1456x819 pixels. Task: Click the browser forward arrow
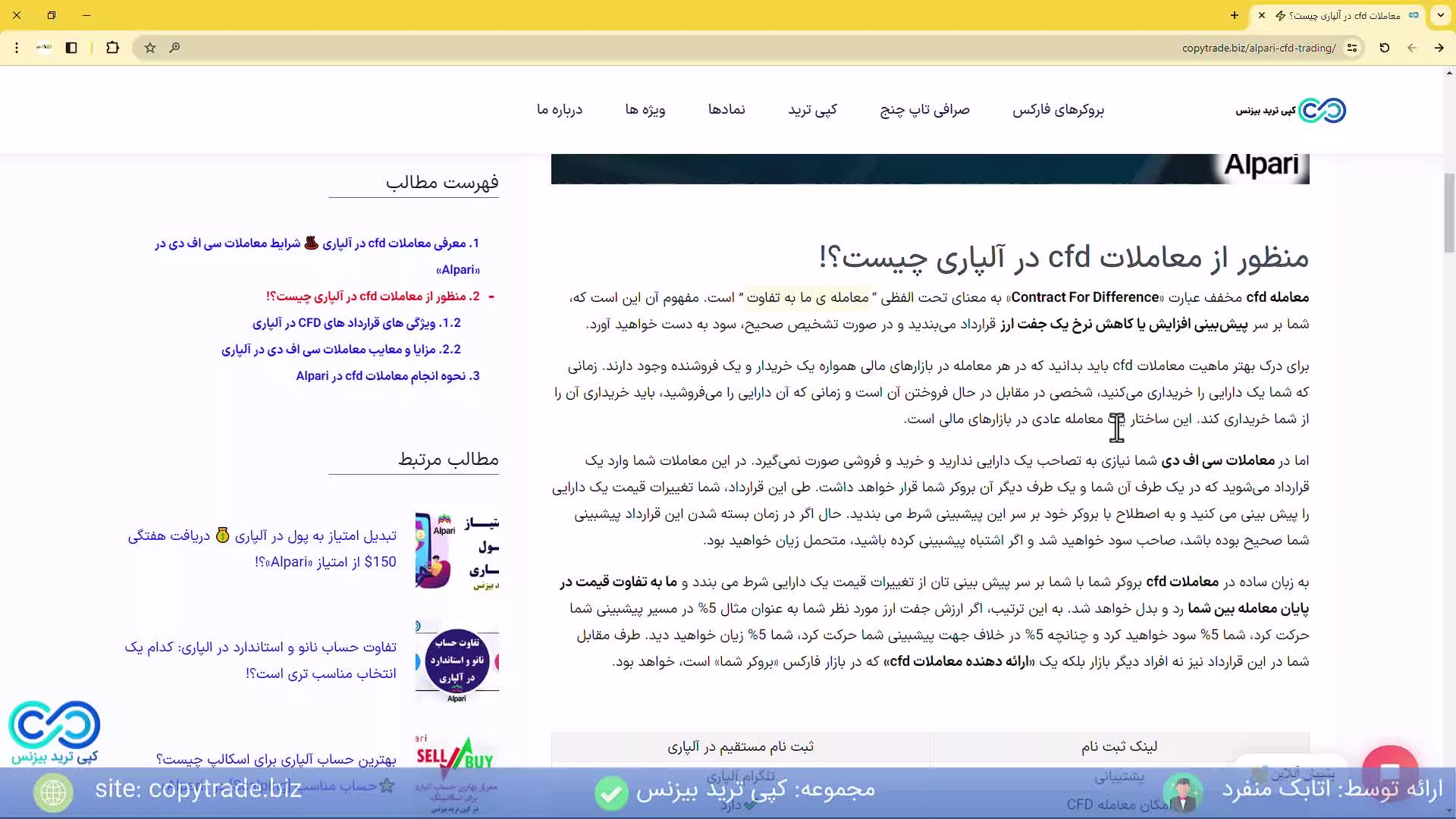coord(1439,48)
